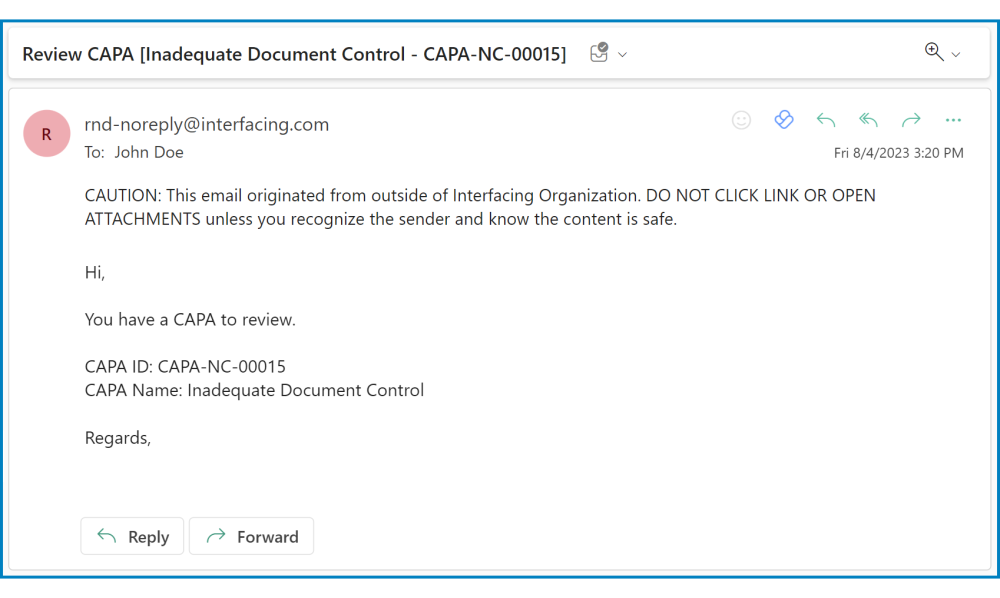The width and height of the screenshot is (1000, 598).
Task: Open the More actions ellipsis menu
Action: pyautogui.click(x=953, y=120)
